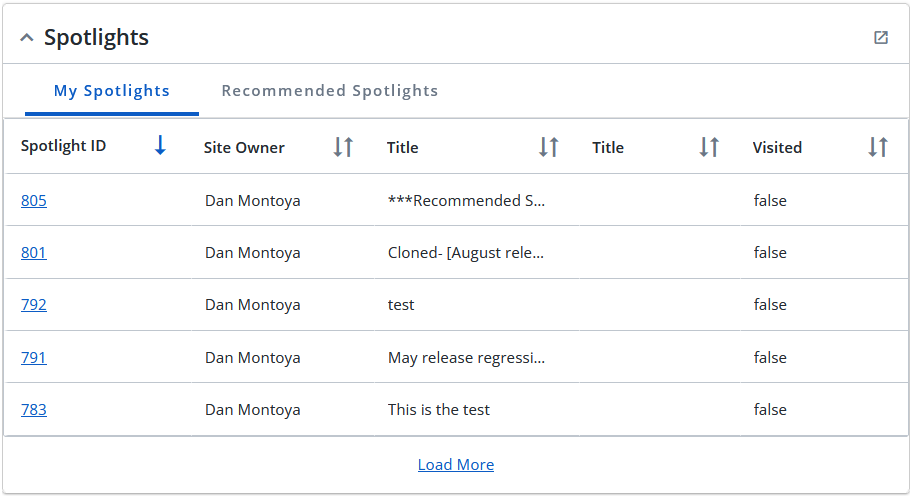912x496 pixels.
Task: Sort by the Visited column arrows
Action: tap(878, 147)
